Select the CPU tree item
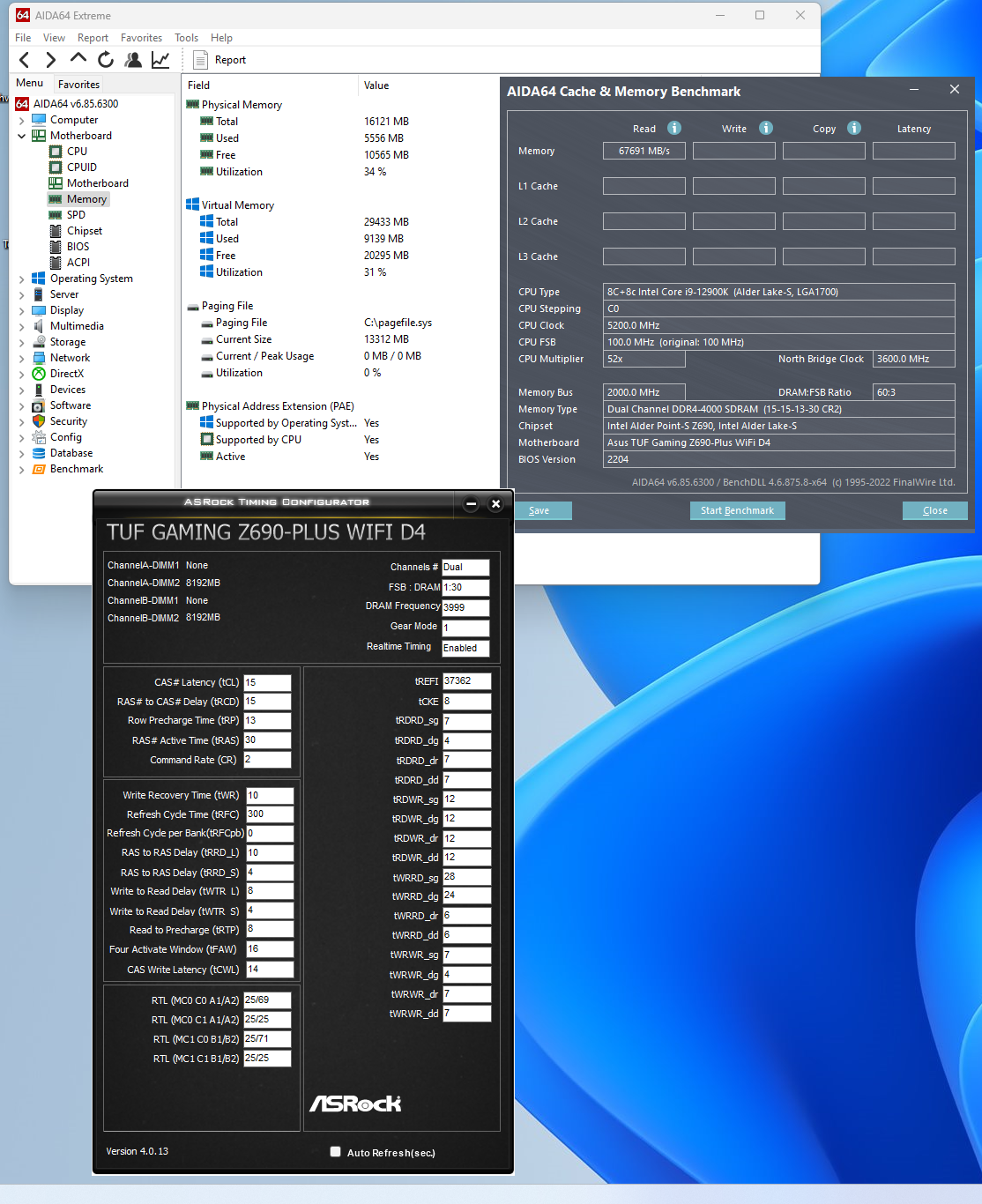The width and height of the screenshot is (982, 1204). [x=77, y=152]
